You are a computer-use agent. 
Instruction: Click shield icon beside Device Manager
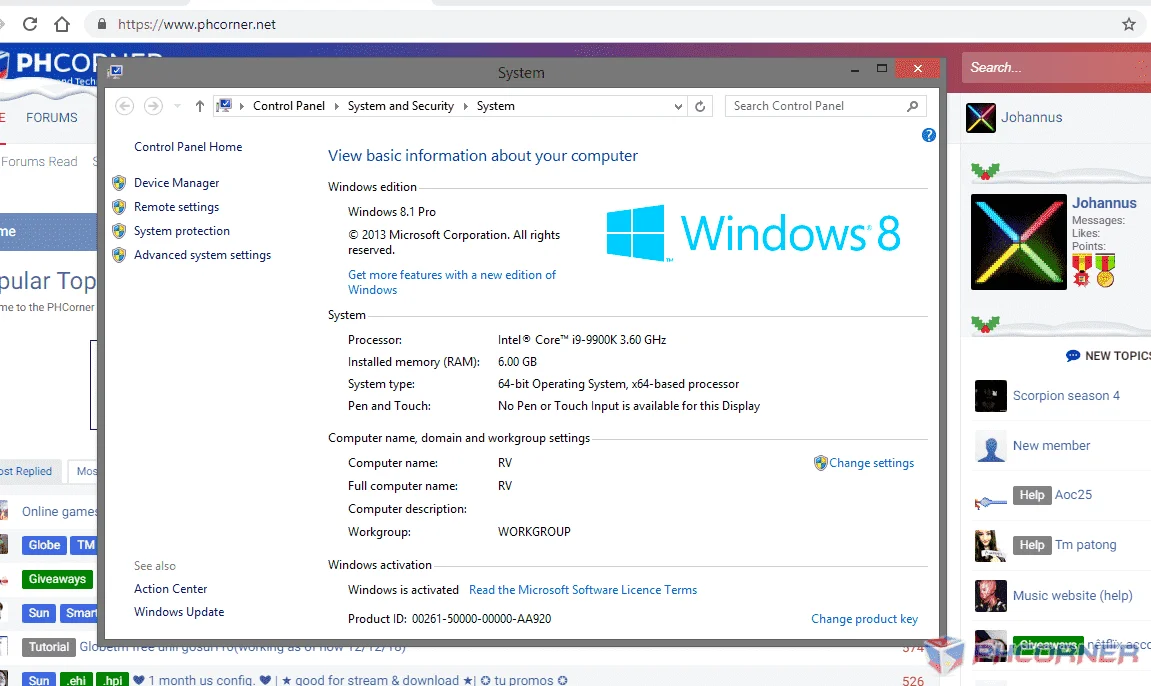(x=119, y=183)
